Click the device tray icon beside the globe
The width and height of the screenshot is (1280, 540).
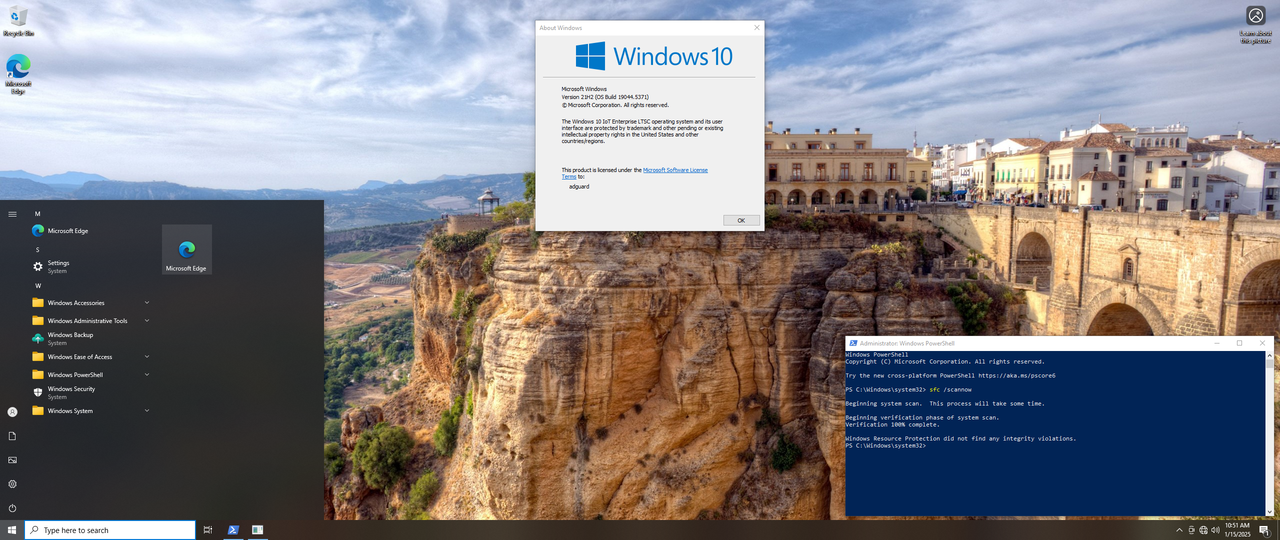pyautogui.click(x=1191, y=530)
